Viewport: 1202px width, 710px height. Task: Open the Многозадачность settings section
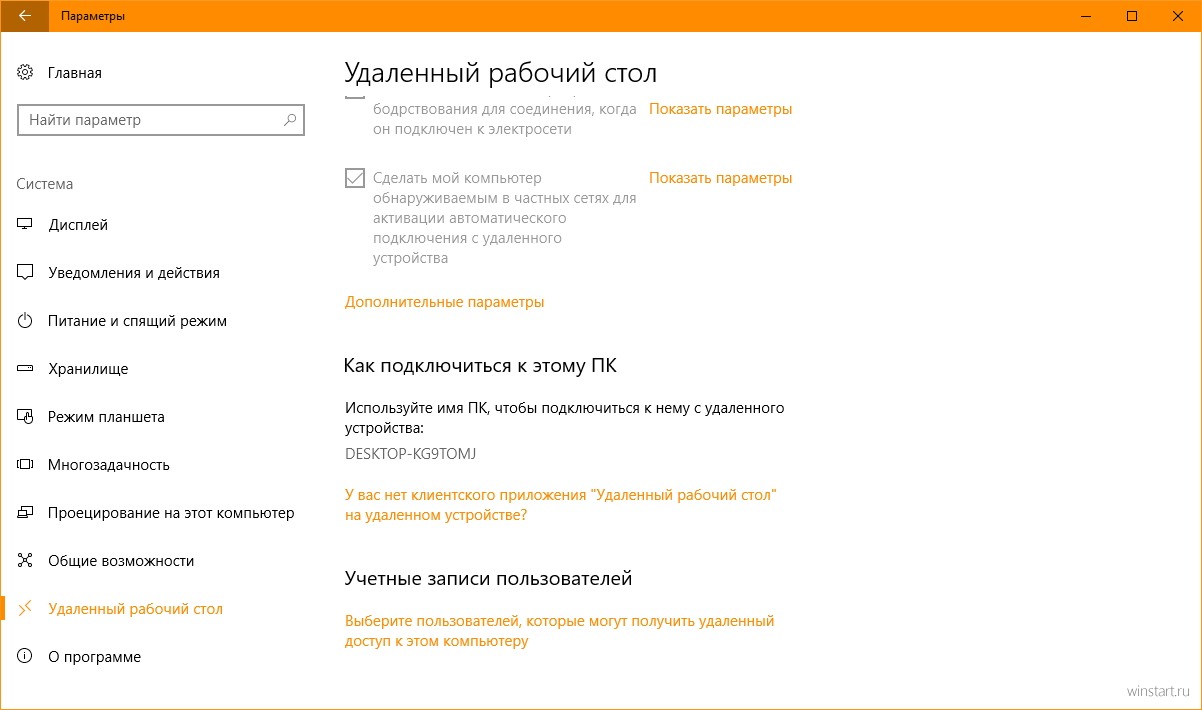pyautogui.click(x=108, y=465)
